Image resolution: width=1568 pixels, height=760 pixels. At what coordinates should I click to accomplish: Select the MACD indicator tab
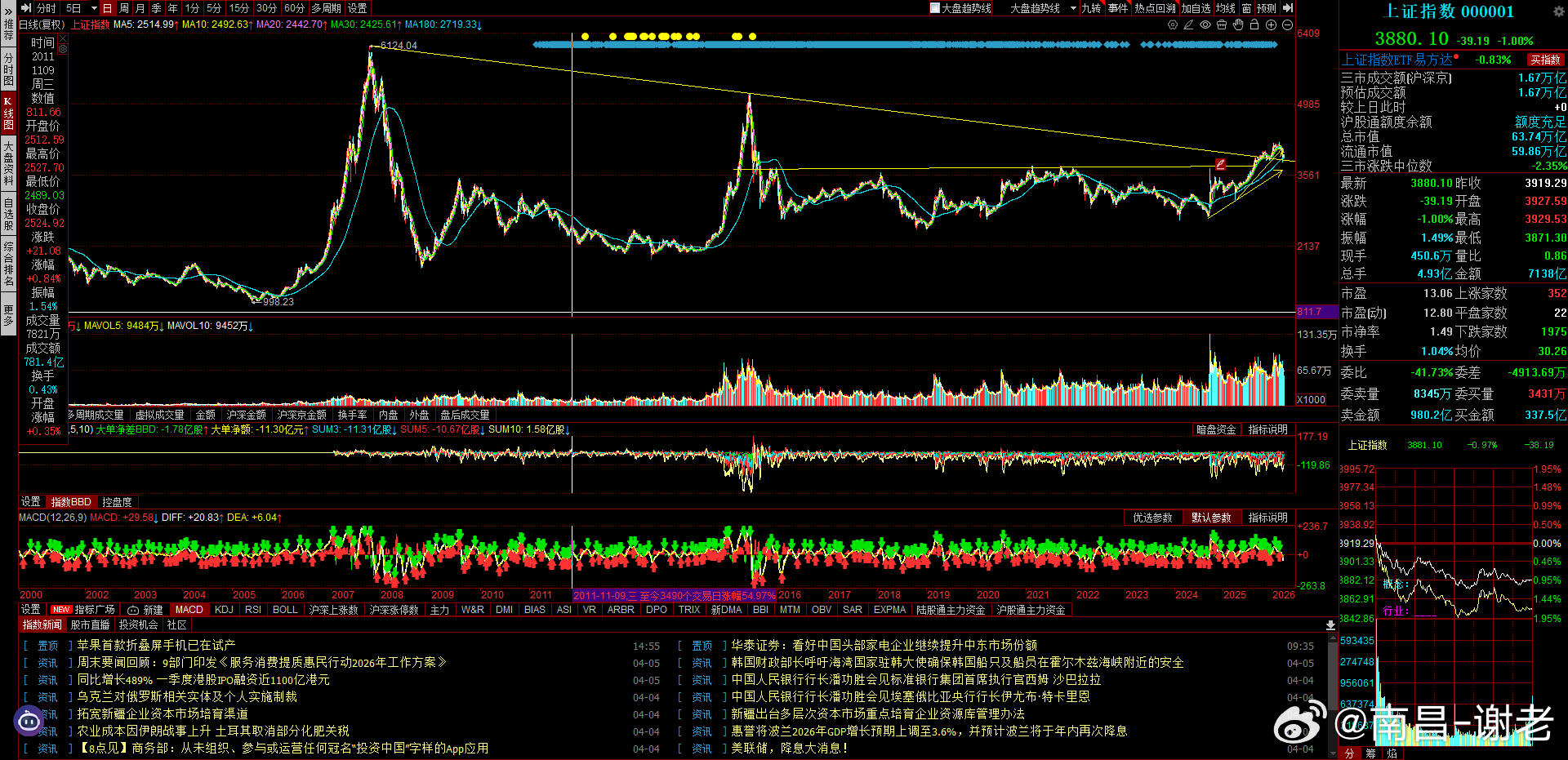(189, 610)
